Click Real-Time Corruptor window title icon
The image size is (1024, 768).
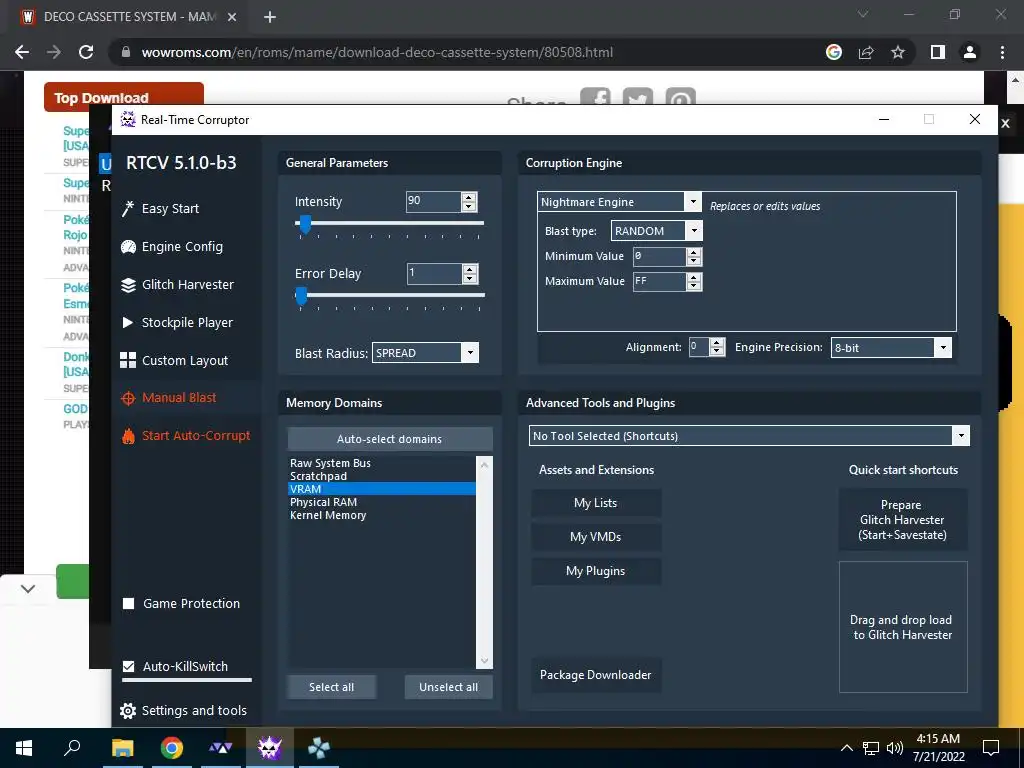(128, 120)
